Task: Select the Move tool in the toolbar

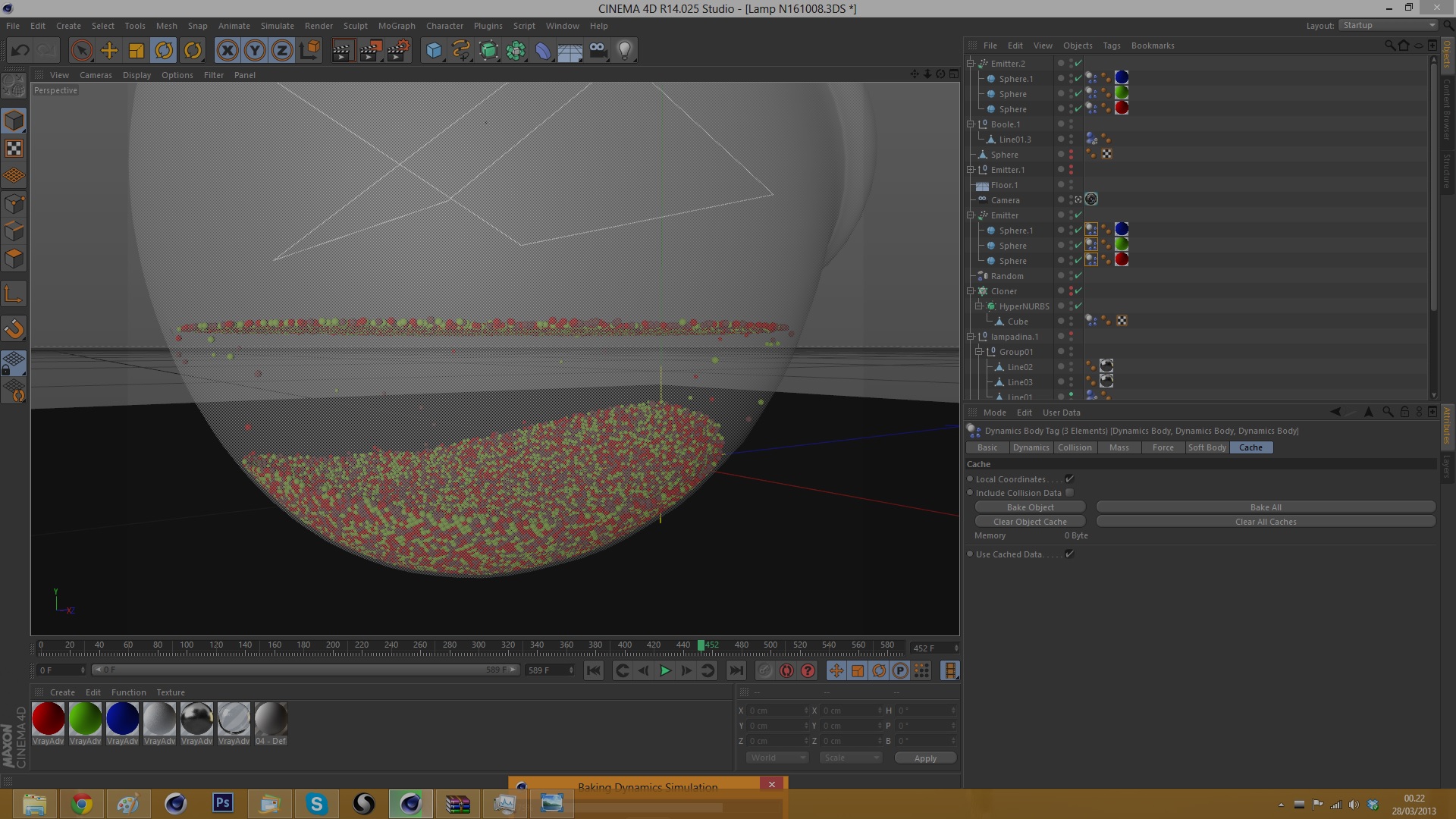Action: (x=109, y=51)
